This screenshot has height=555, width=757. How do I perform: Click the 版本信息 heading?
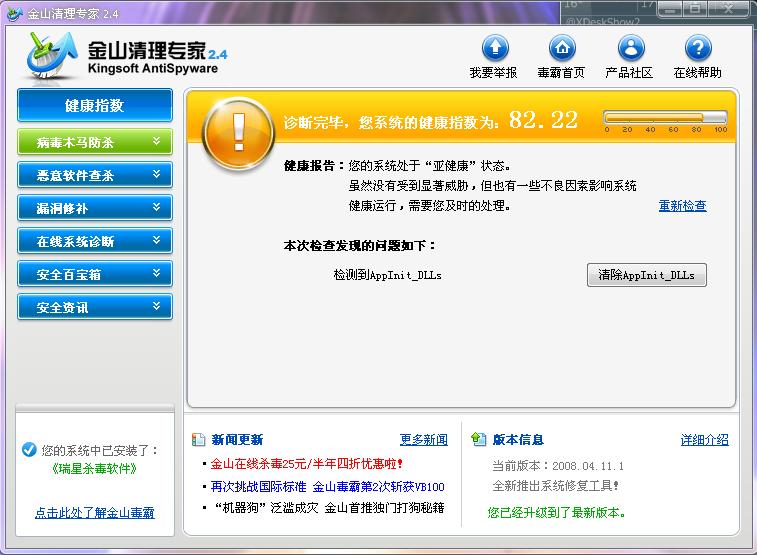click(518, 440)
